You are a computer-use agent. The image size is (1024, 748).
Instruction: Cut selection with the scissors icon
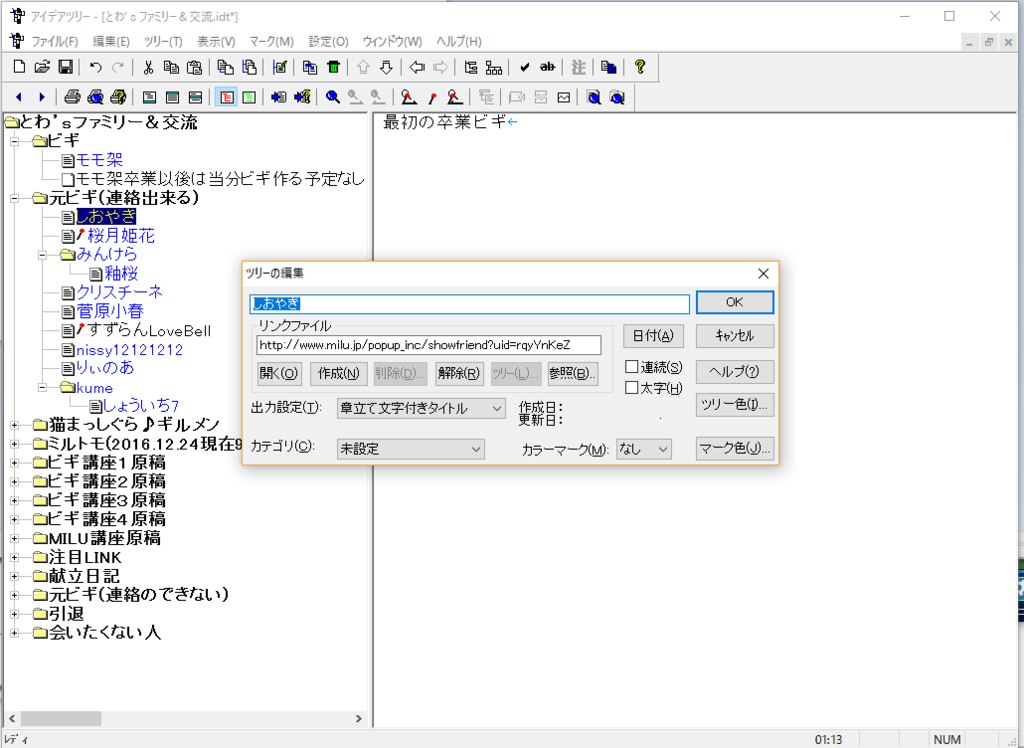pos(148,67)
